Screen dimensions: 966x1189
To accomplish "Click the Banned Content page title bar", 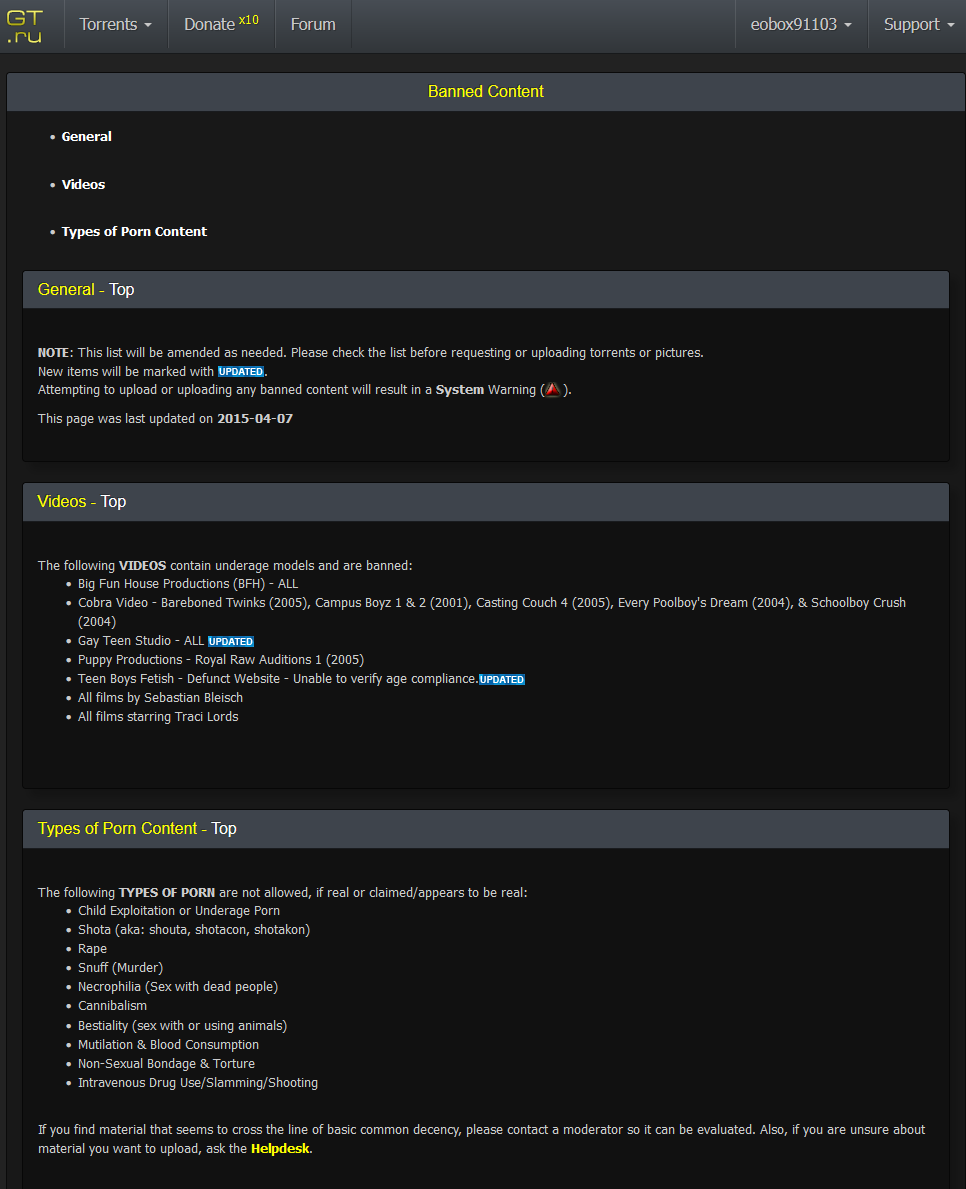I will pyautogui.click(x=485, y=91).
